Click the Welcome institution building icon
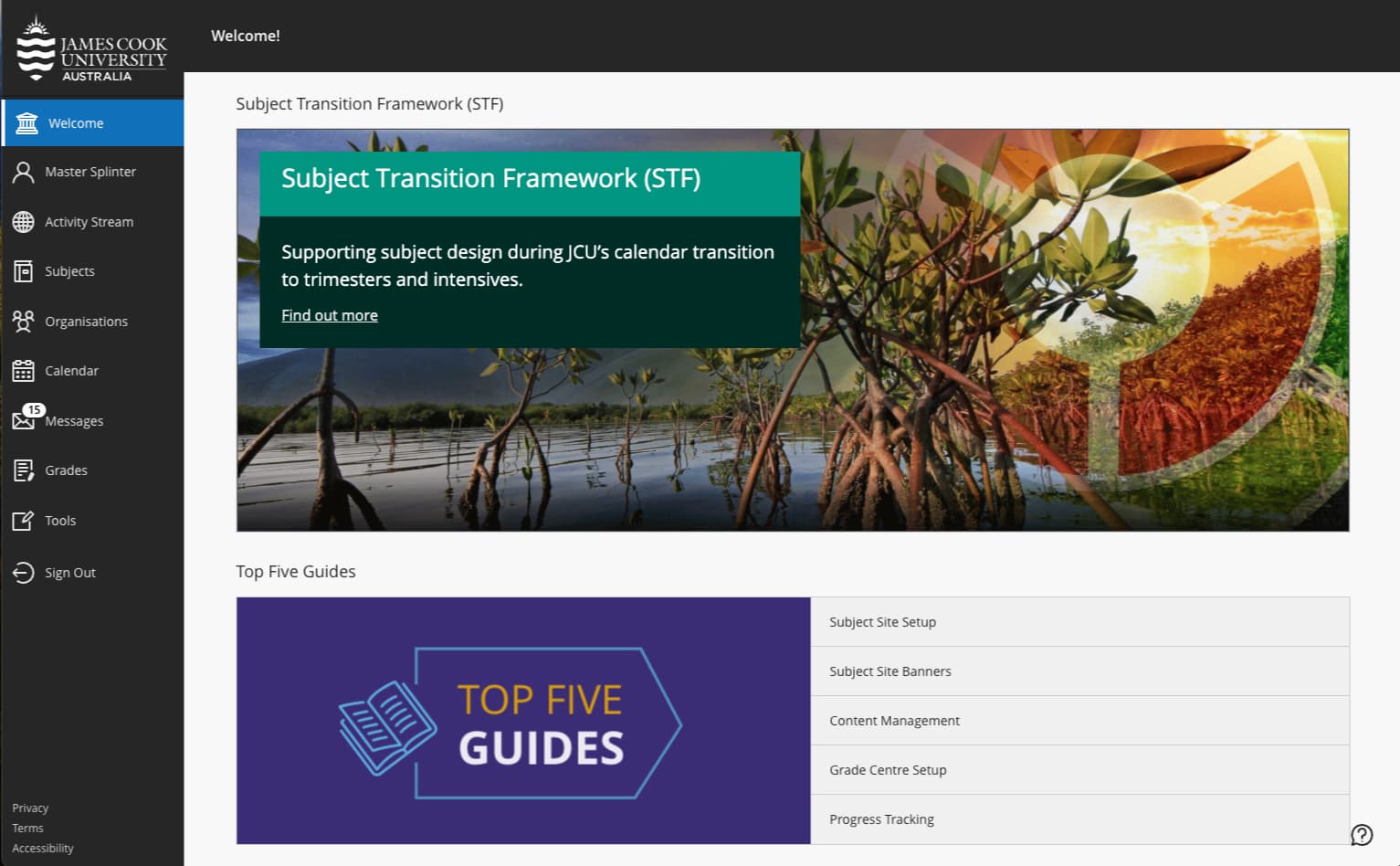This screenshot has width=1400, height=866. (x=26, y=123)
